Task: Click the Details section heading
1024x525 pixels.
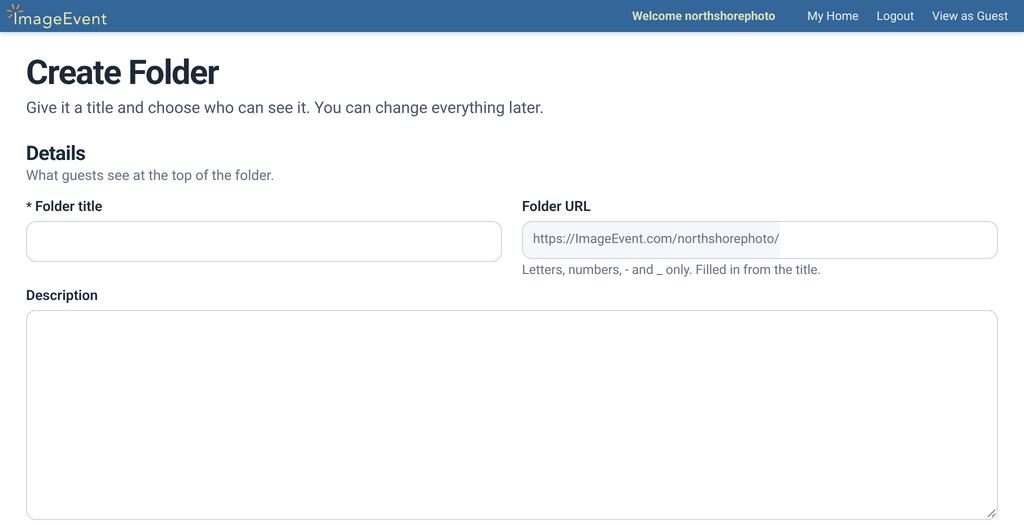Action: coord(56,153)
